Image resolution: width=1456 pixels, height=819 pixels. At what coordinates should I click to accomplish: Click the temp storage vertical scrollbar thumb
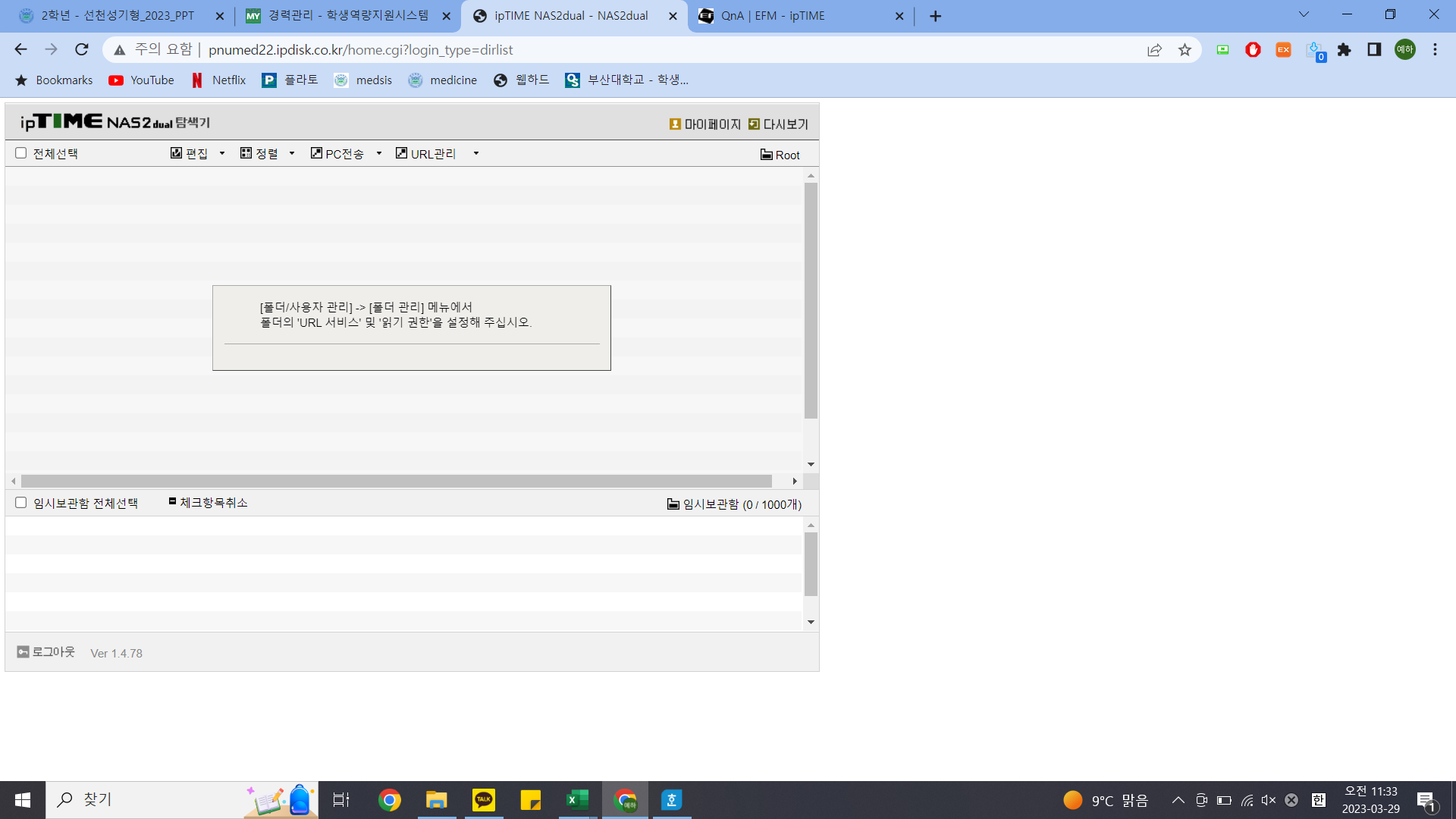(811, 564)
